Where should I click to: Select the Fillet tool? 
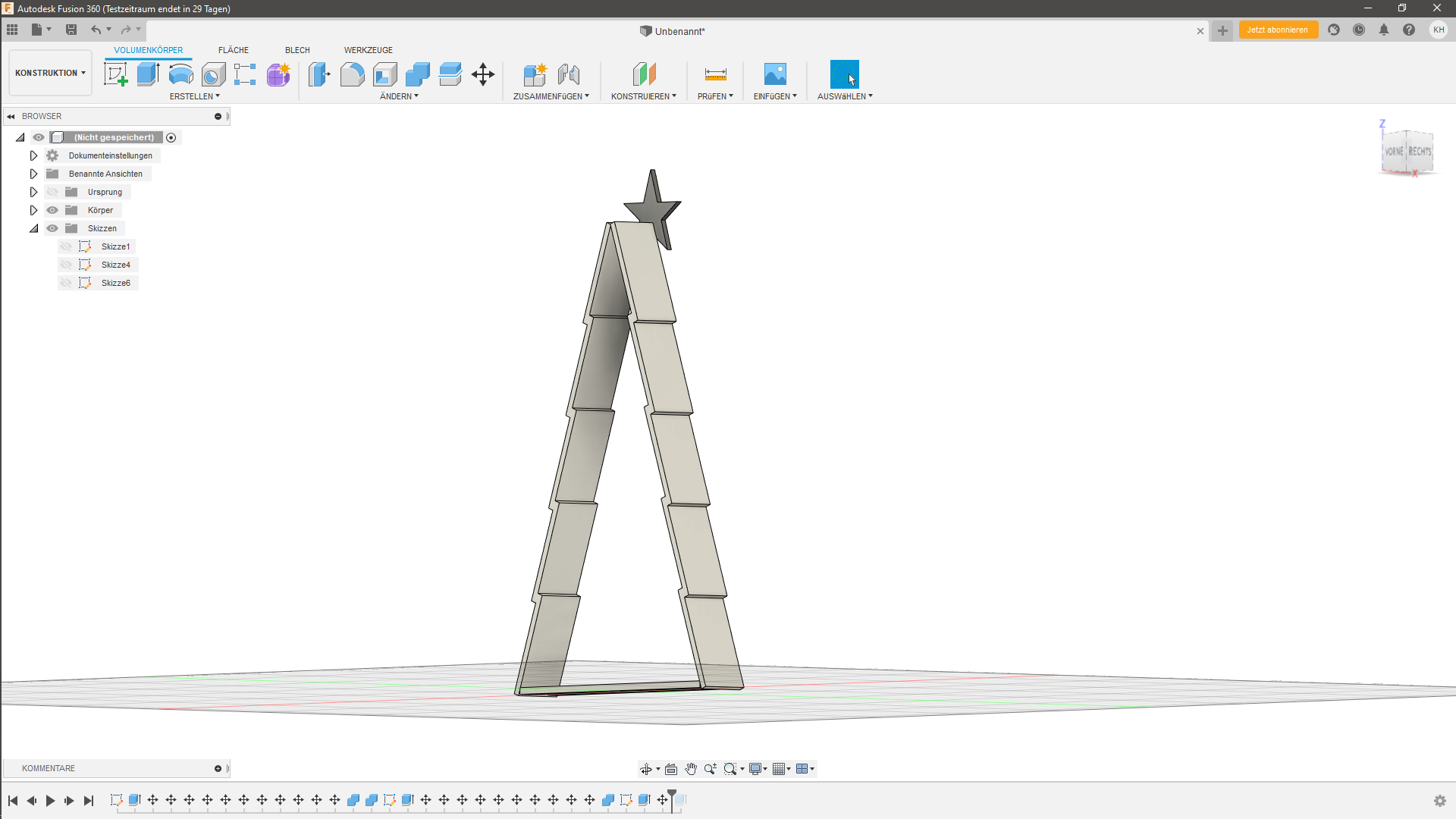tap(352, 74)
